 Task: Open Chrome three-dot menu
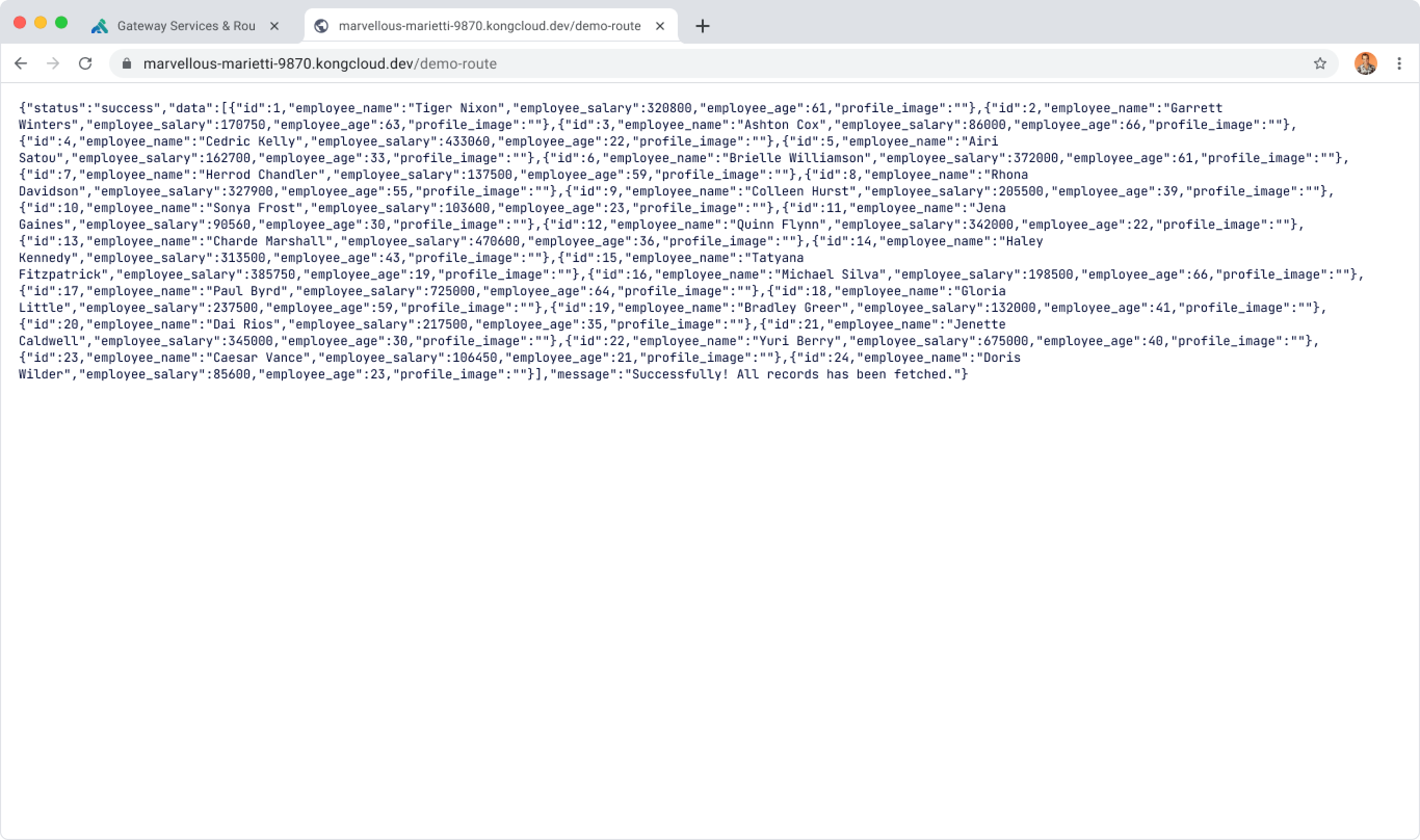tap(1399, 63)
